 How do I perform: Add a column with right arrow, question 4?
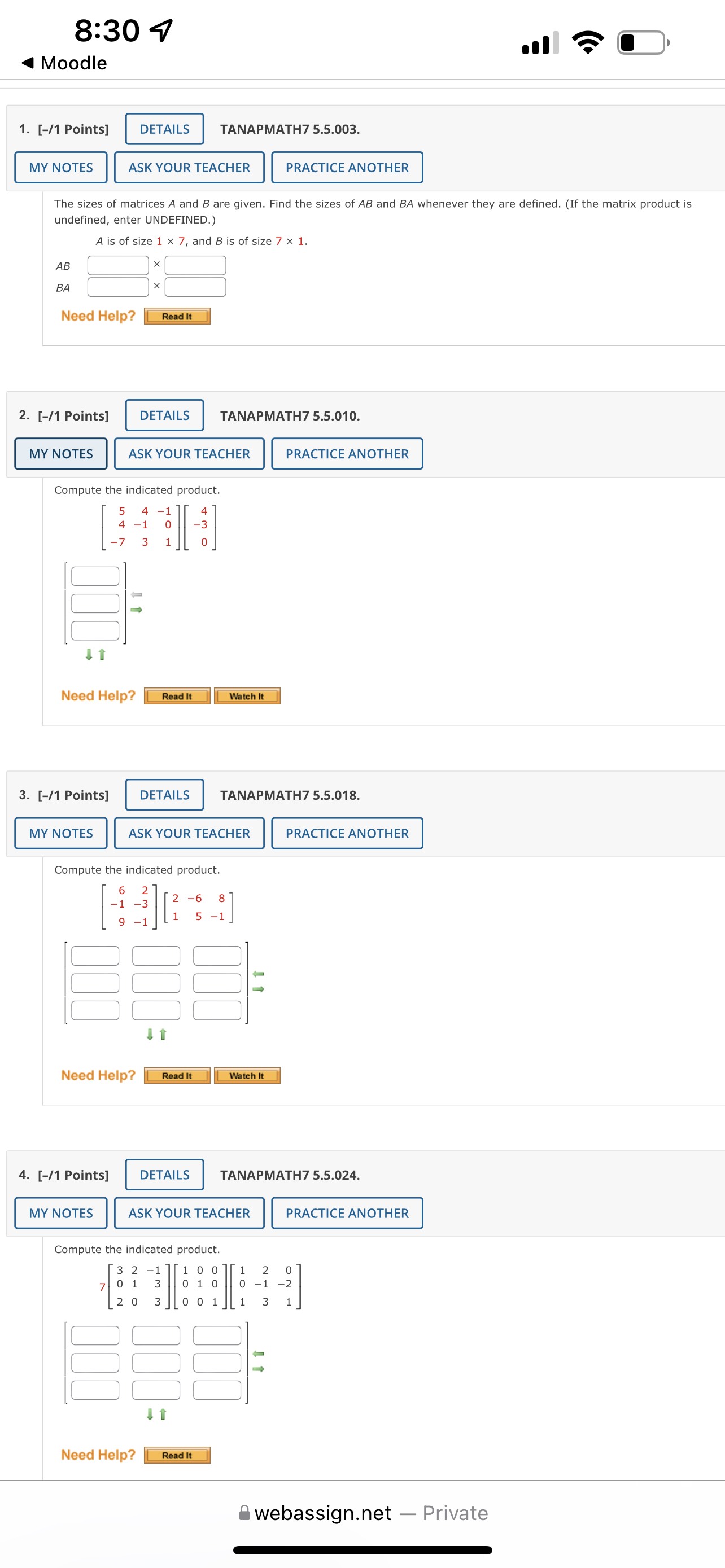click(x=258, y=1369)
